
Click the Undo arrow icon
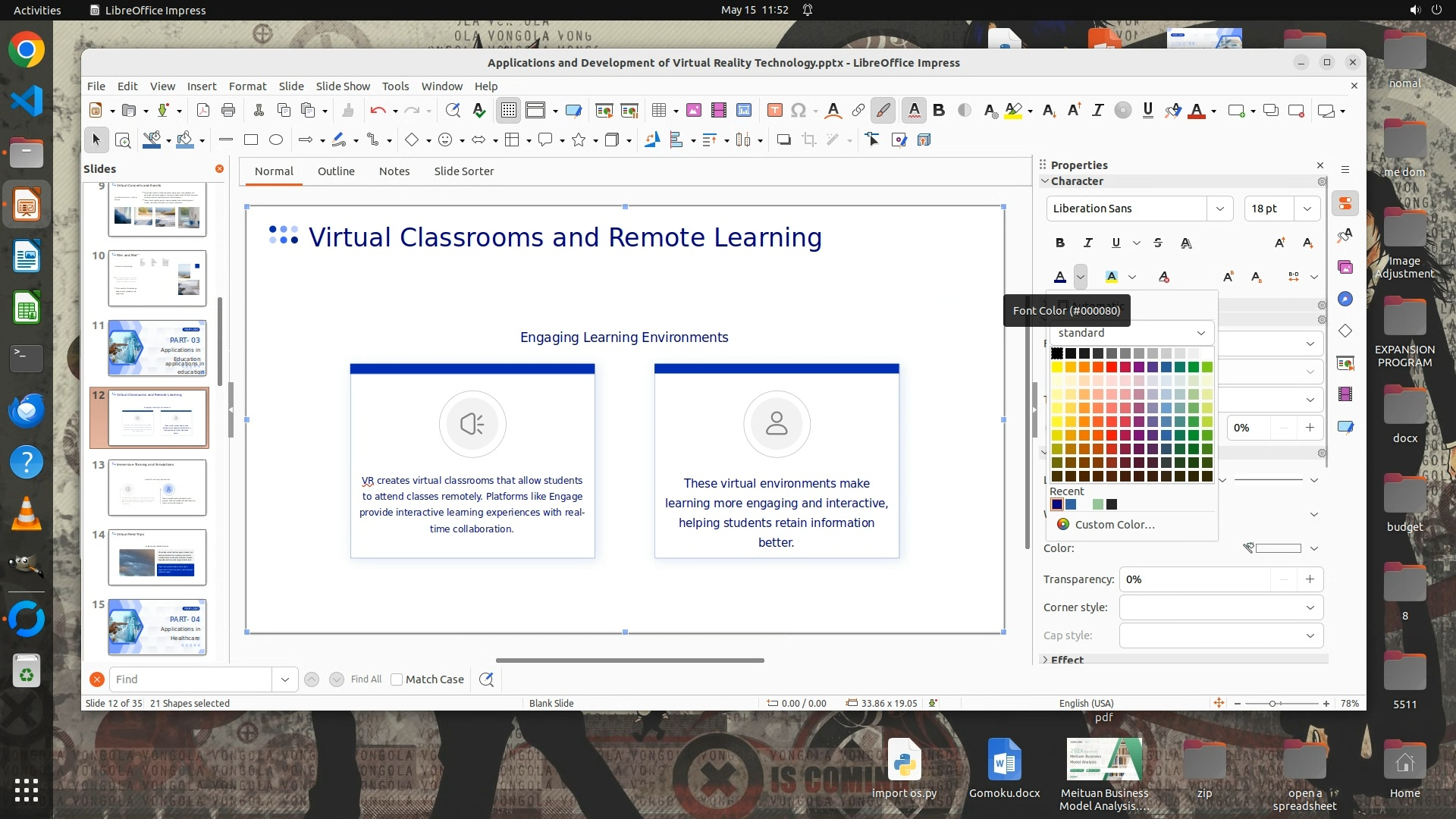click(x=378, y=111)
